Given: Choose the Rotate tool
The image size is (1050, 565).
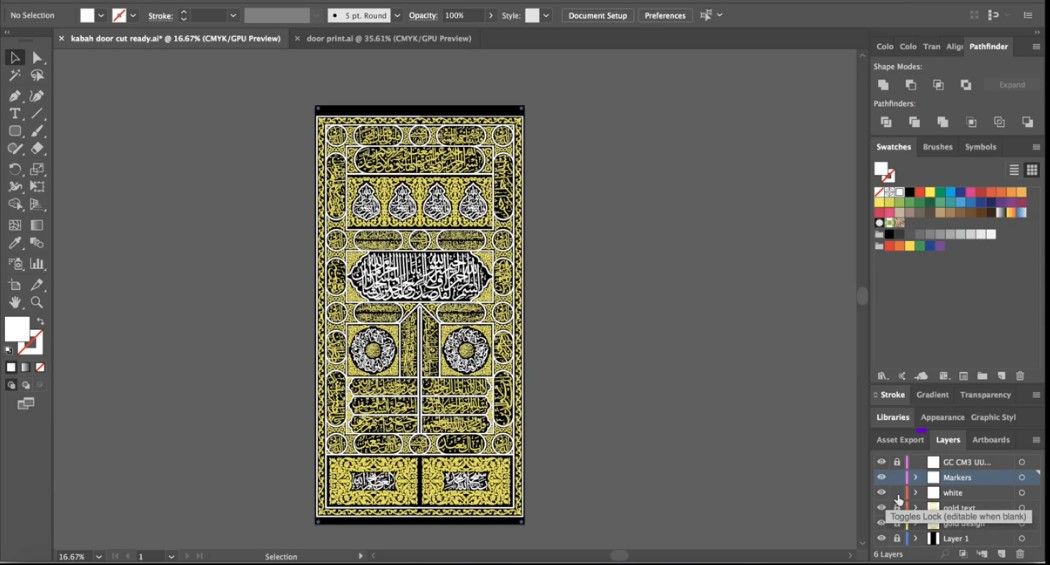Looking at the screenshot, I should [15, 169].
